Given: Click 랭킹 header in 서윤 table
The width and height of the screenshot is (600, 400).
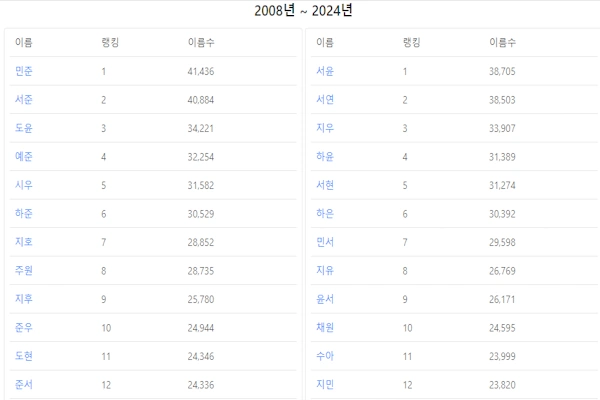Looking at the screenshot, I should [412, 42].
